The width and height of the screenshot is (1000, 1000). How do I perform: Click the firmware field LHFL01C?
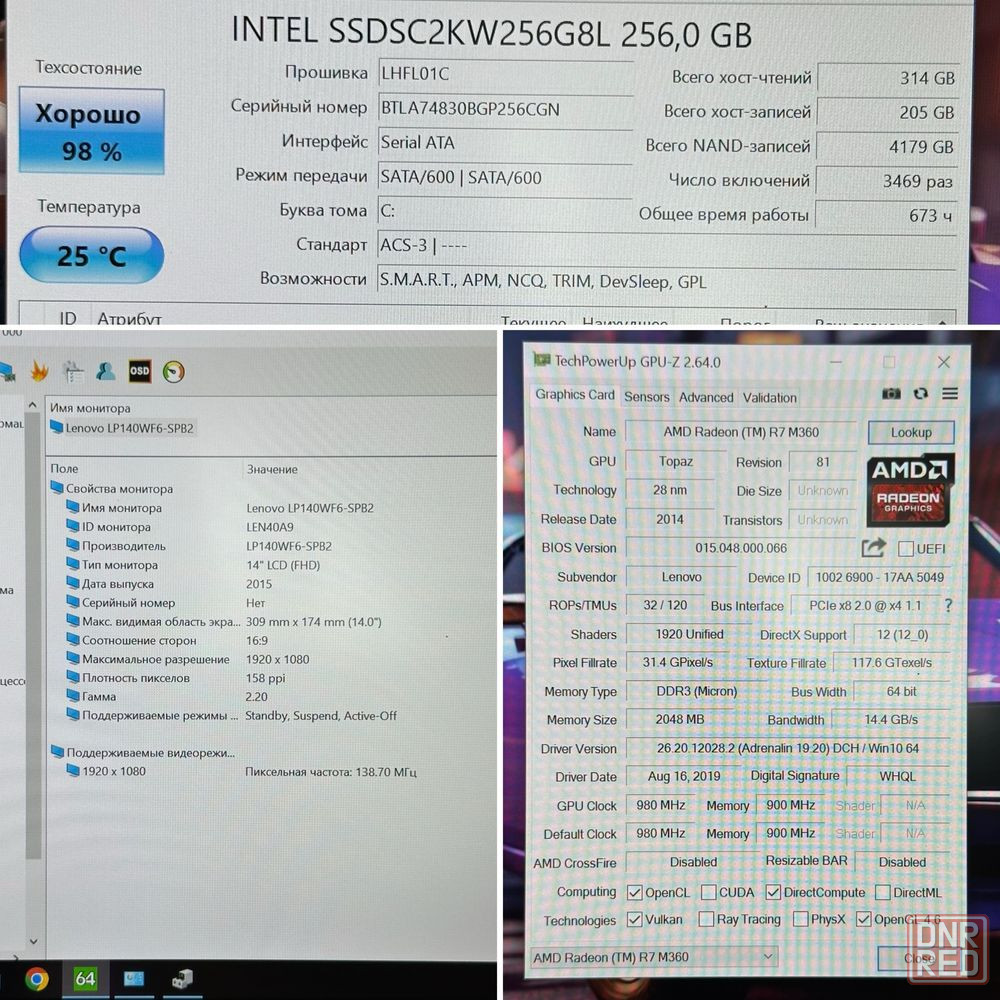(505, 74)
